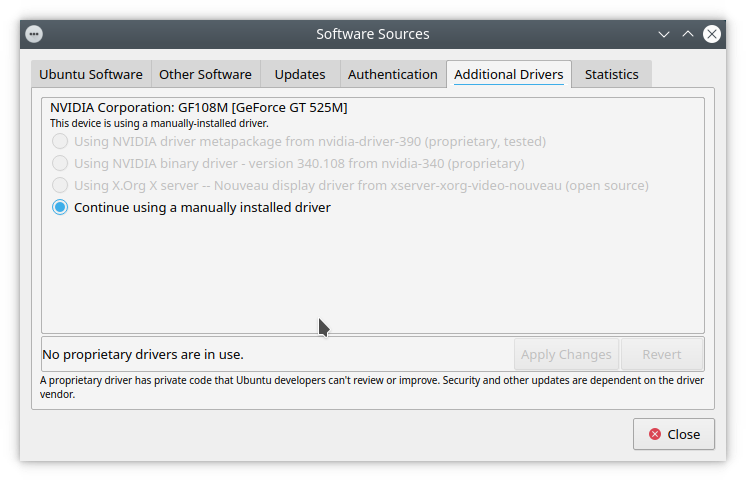746x481 pixels.
Task: Select the Nouveau open source driver option
Action: pyautogui.click(x=61, y=185)
